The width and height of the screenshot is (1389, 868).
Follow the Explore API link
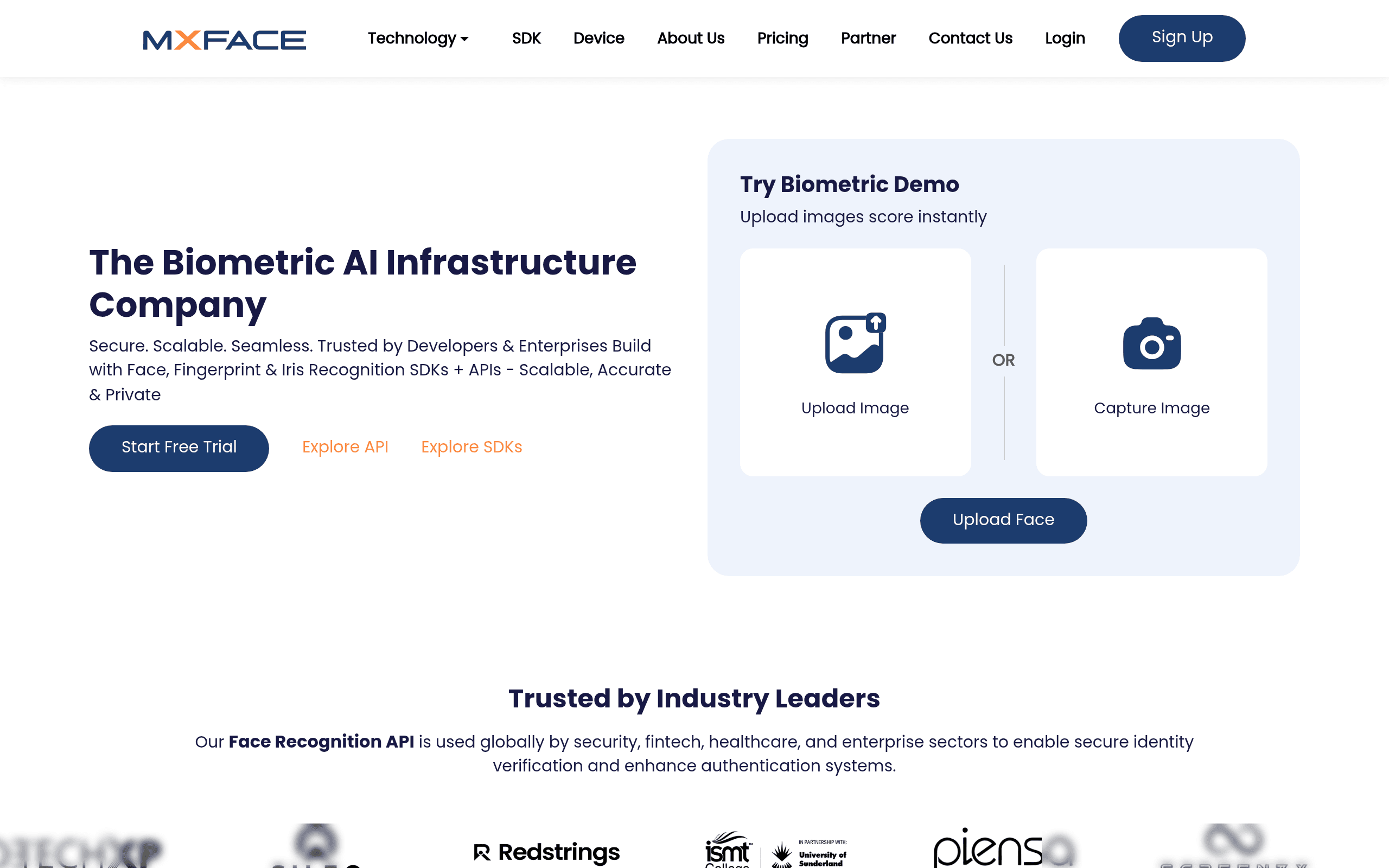click(346, 447)
